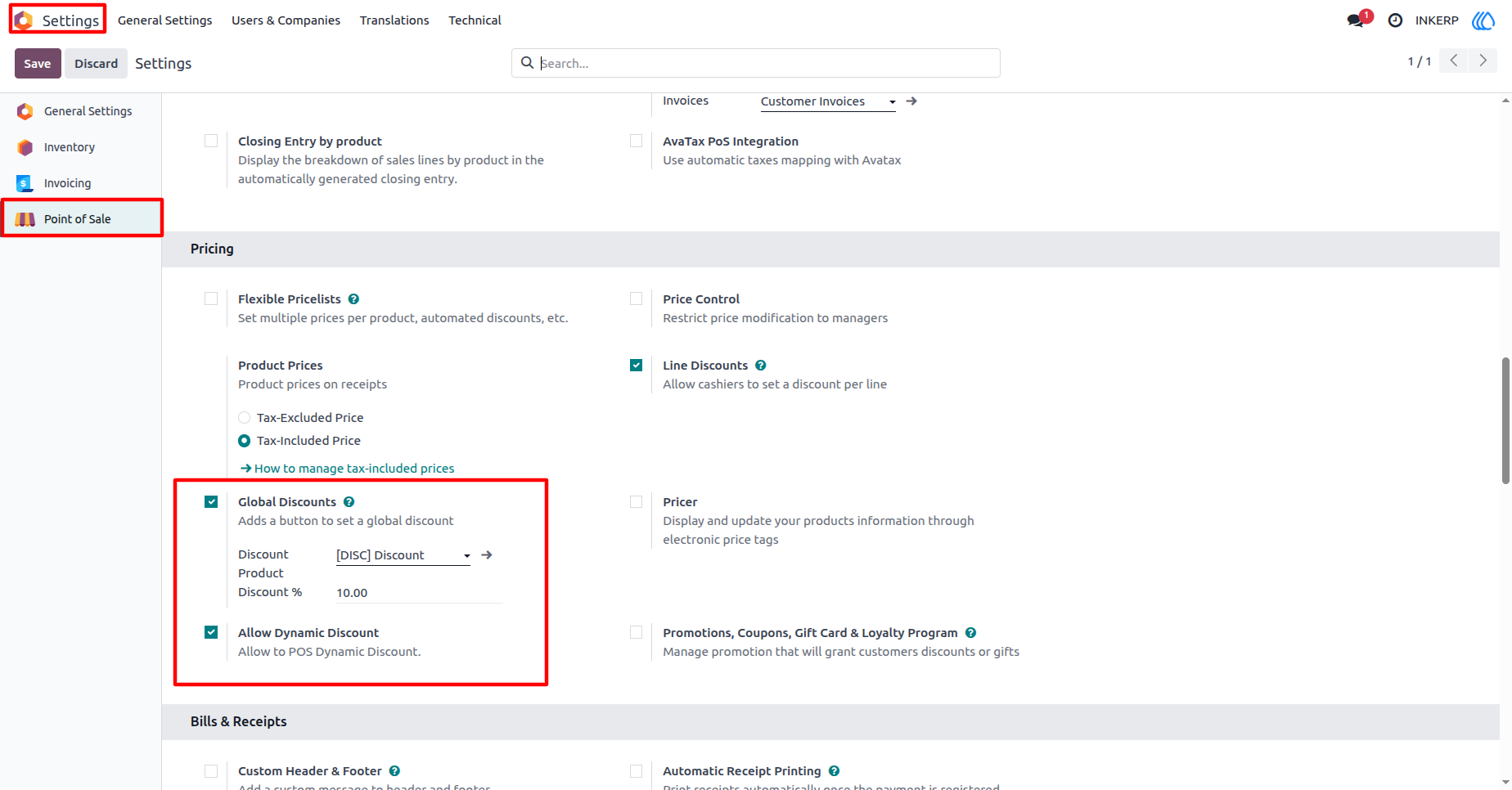This screenshot has height=790, width=1512.
Task: Select Point of Sale in sidebar
Action: [81, 219]
